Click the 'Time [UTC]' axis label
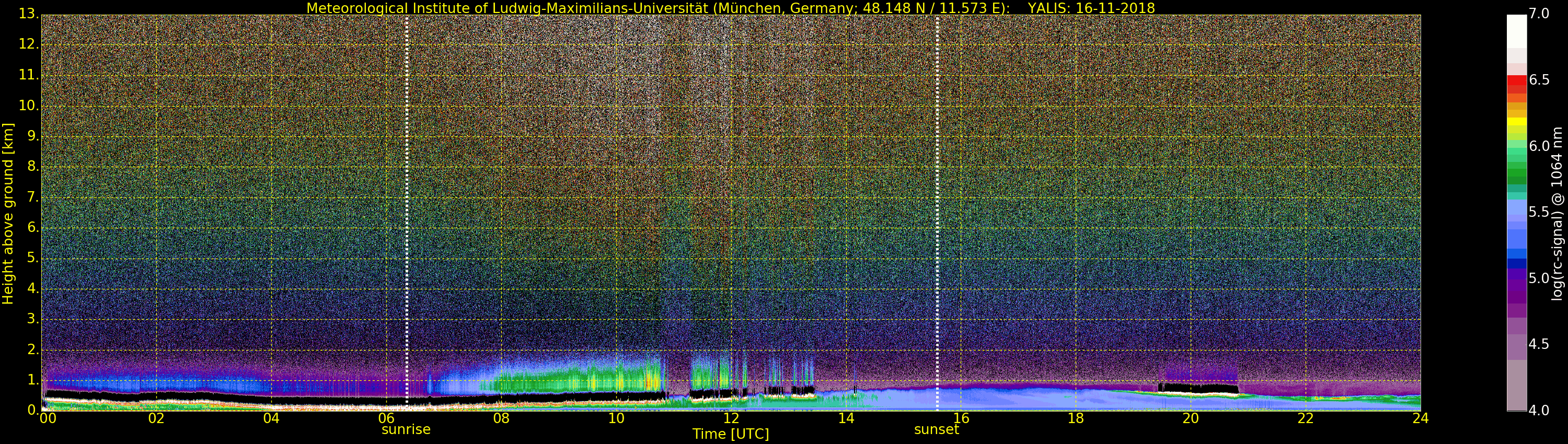The image size is (1568, 444). point(731,434)
